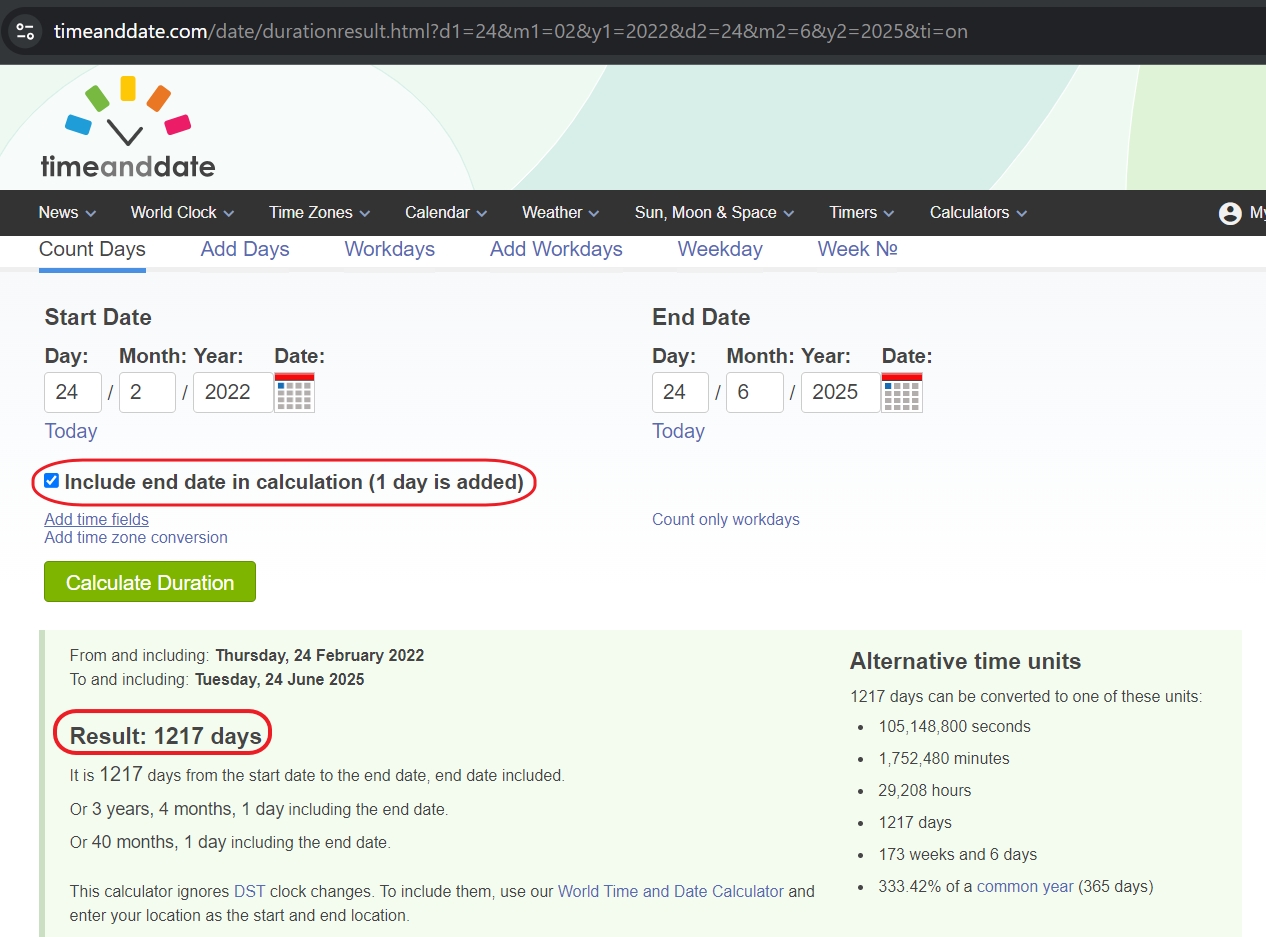Click the Start Date year field
The height and width of the screenshot is (937, 1266).
click(233, 392)
